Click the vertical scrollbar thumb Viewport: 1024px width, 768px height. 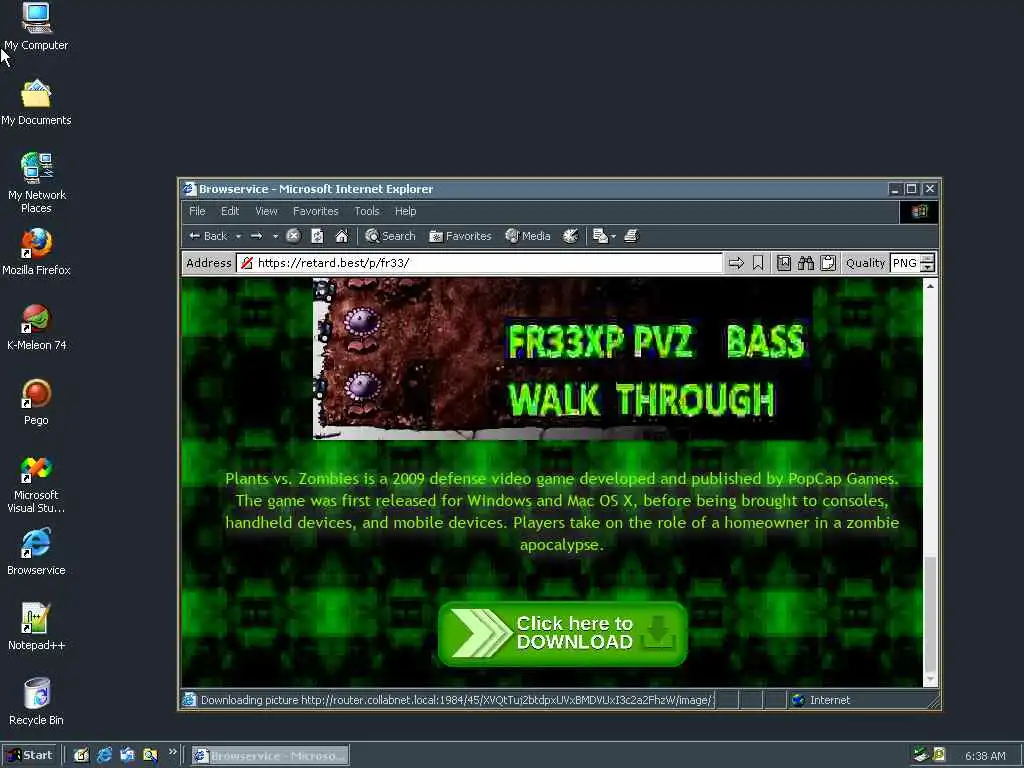click(930, 615)
